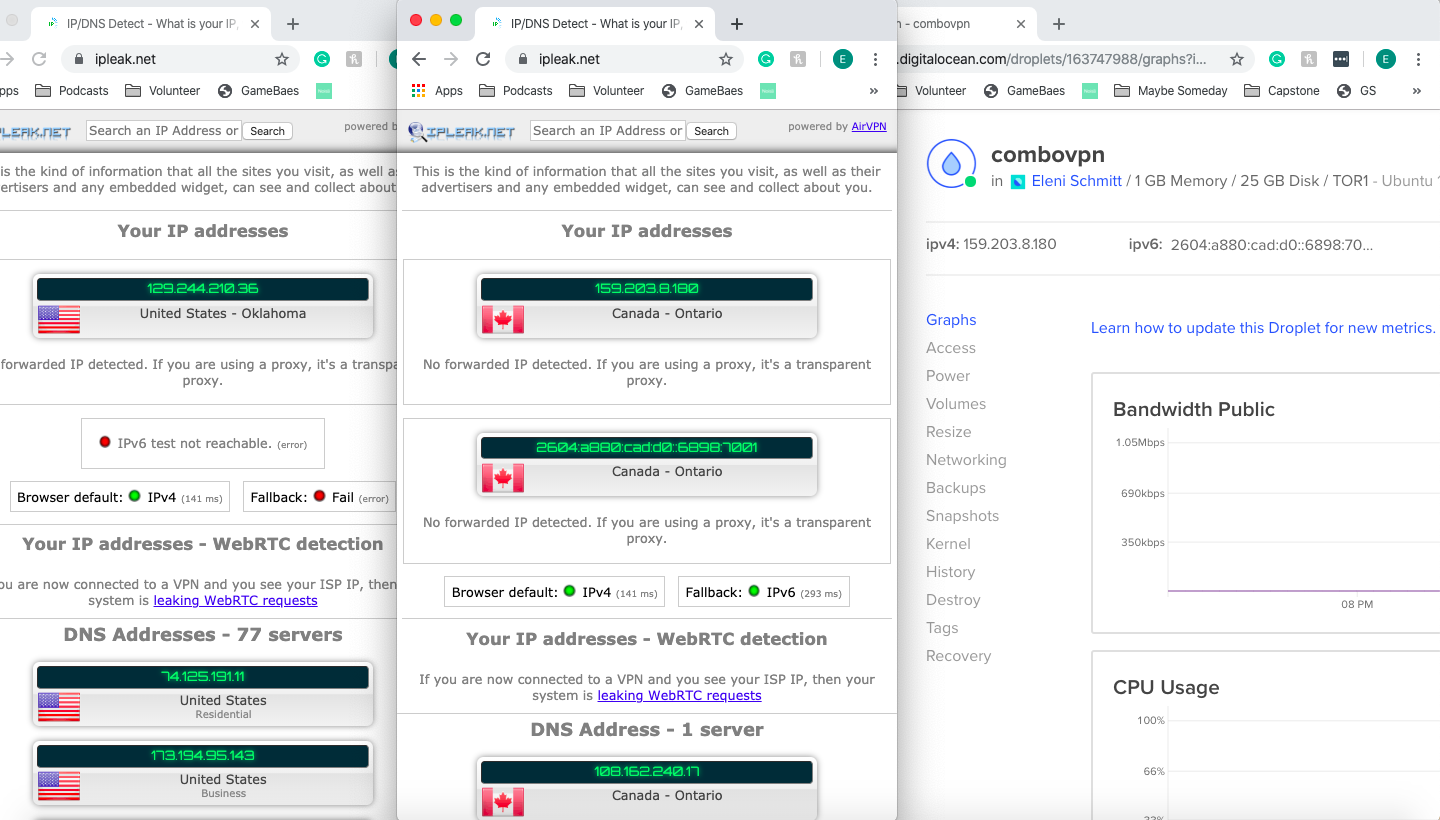The height and width of the screenshot is (820, 1440).
Task: Click the Search button in the middle ipleak window
Action: (711, 131)
